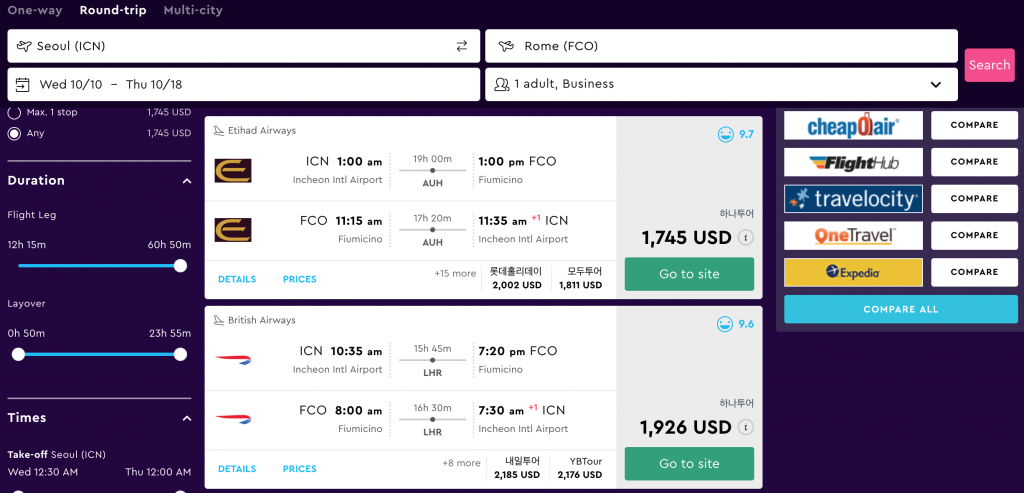The width and height of the screenshot is (1024, 493).
Task: Open DETAILS for the British Airways flight
Action: (x=237, y=469)
